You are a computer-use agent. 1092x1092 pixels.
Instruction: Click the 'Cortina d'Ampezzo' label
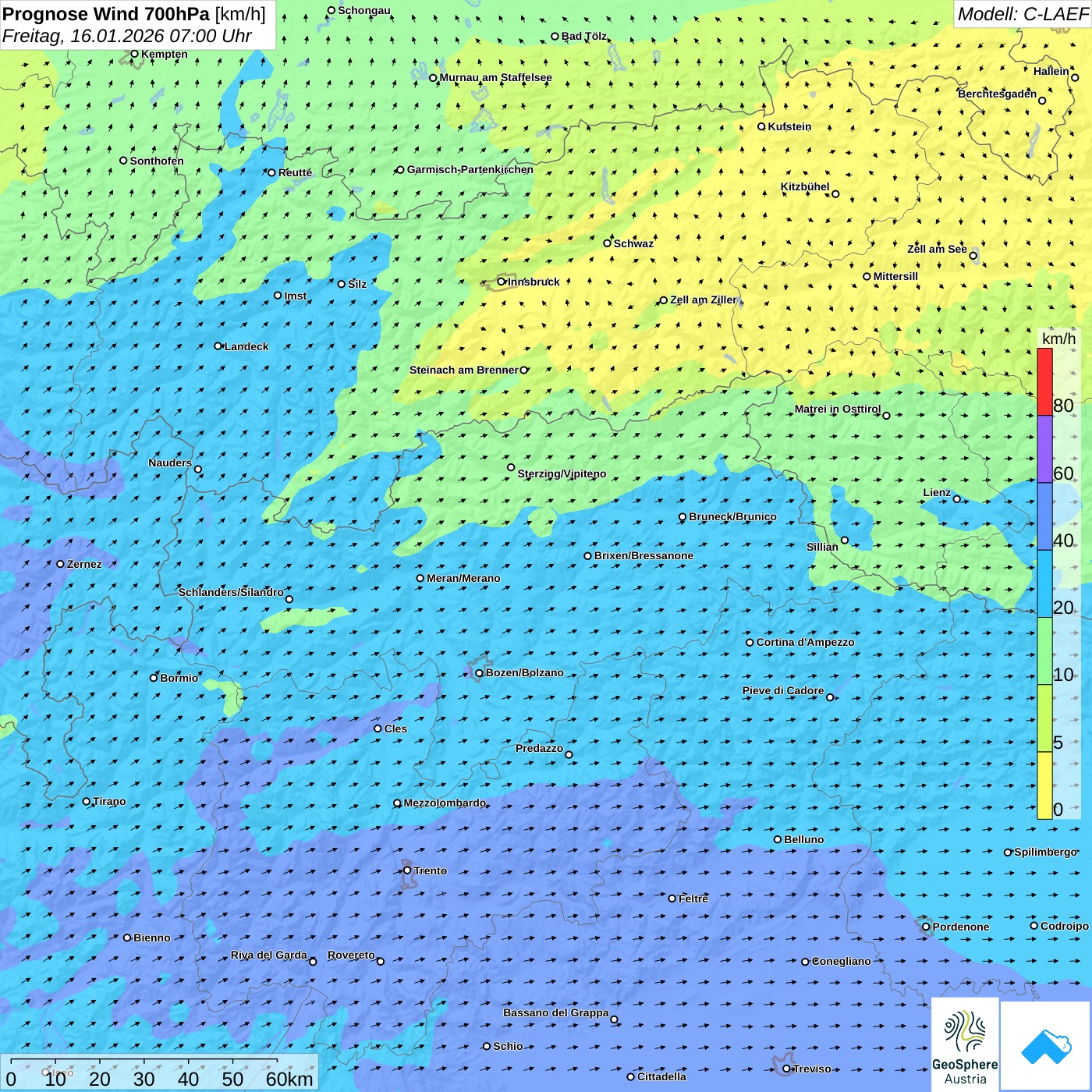805,642
